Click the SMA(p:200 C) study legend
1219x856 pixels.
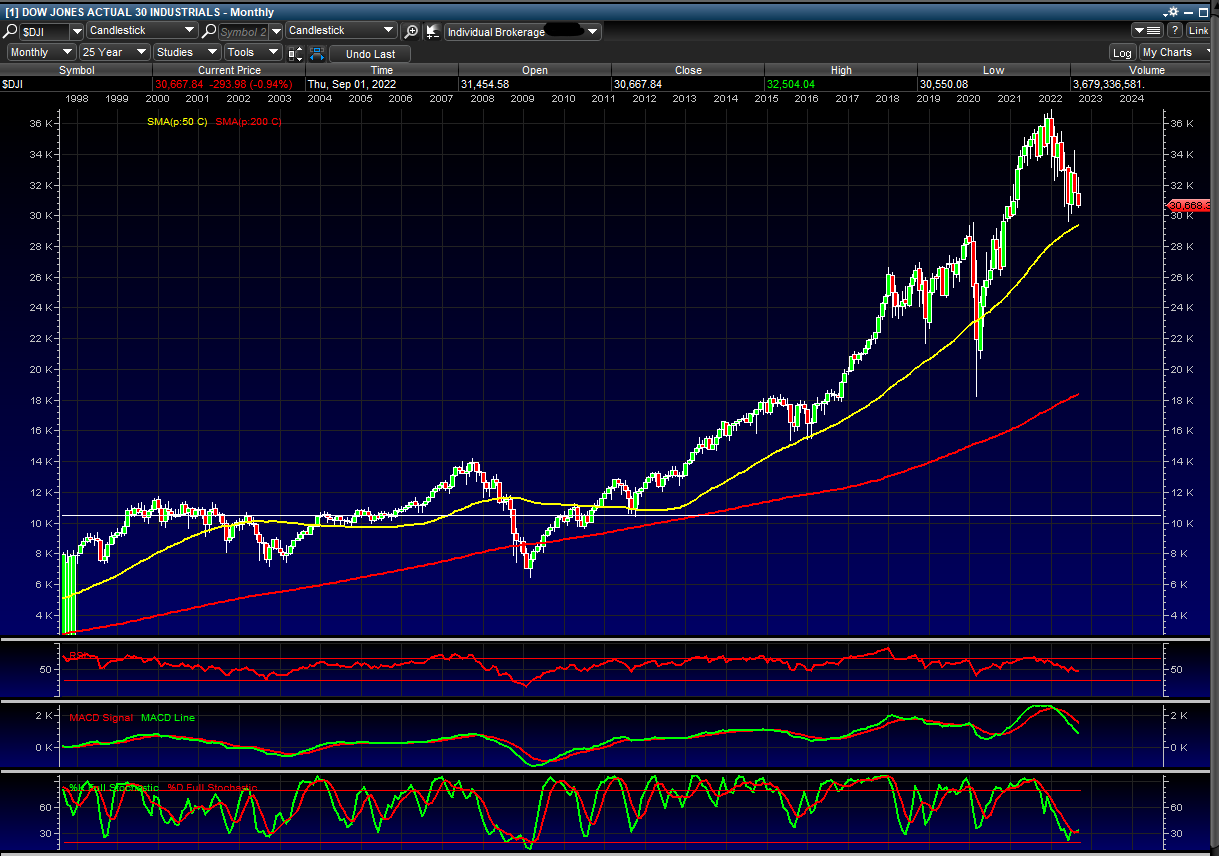pos(249,122)
